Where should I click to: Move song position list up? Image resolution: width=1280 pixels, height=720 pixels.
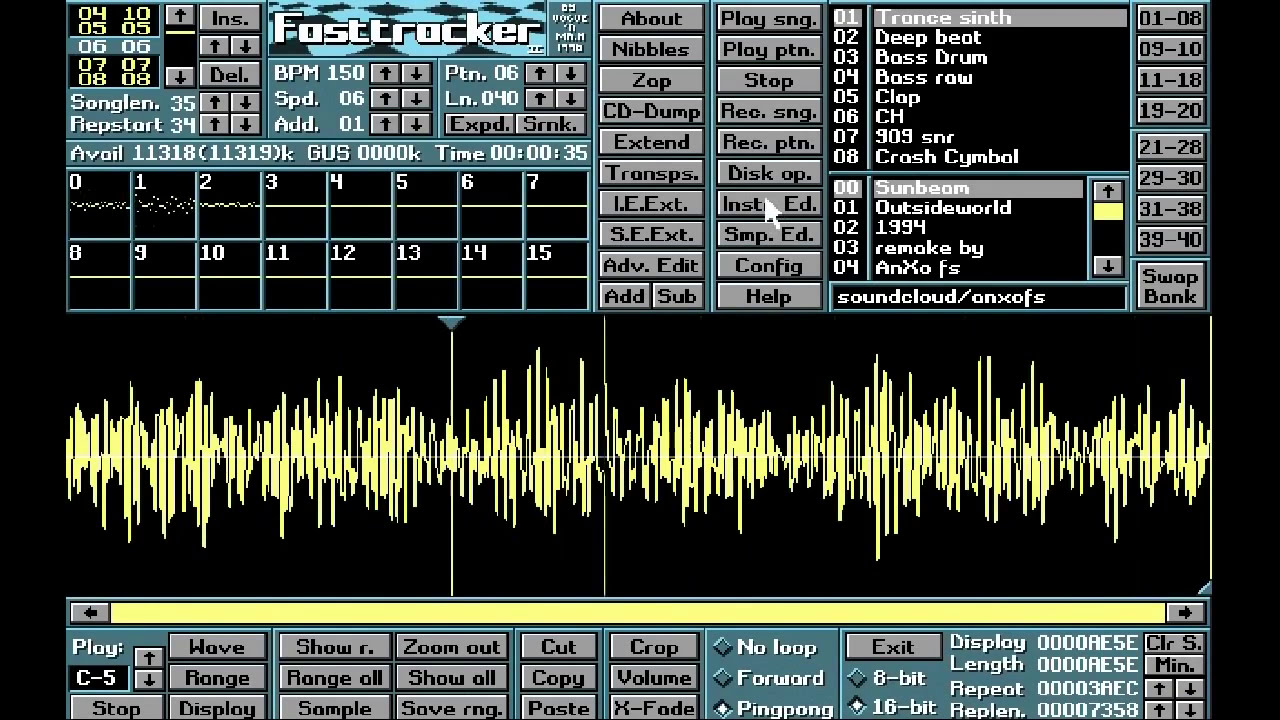(x=180, y=16)
